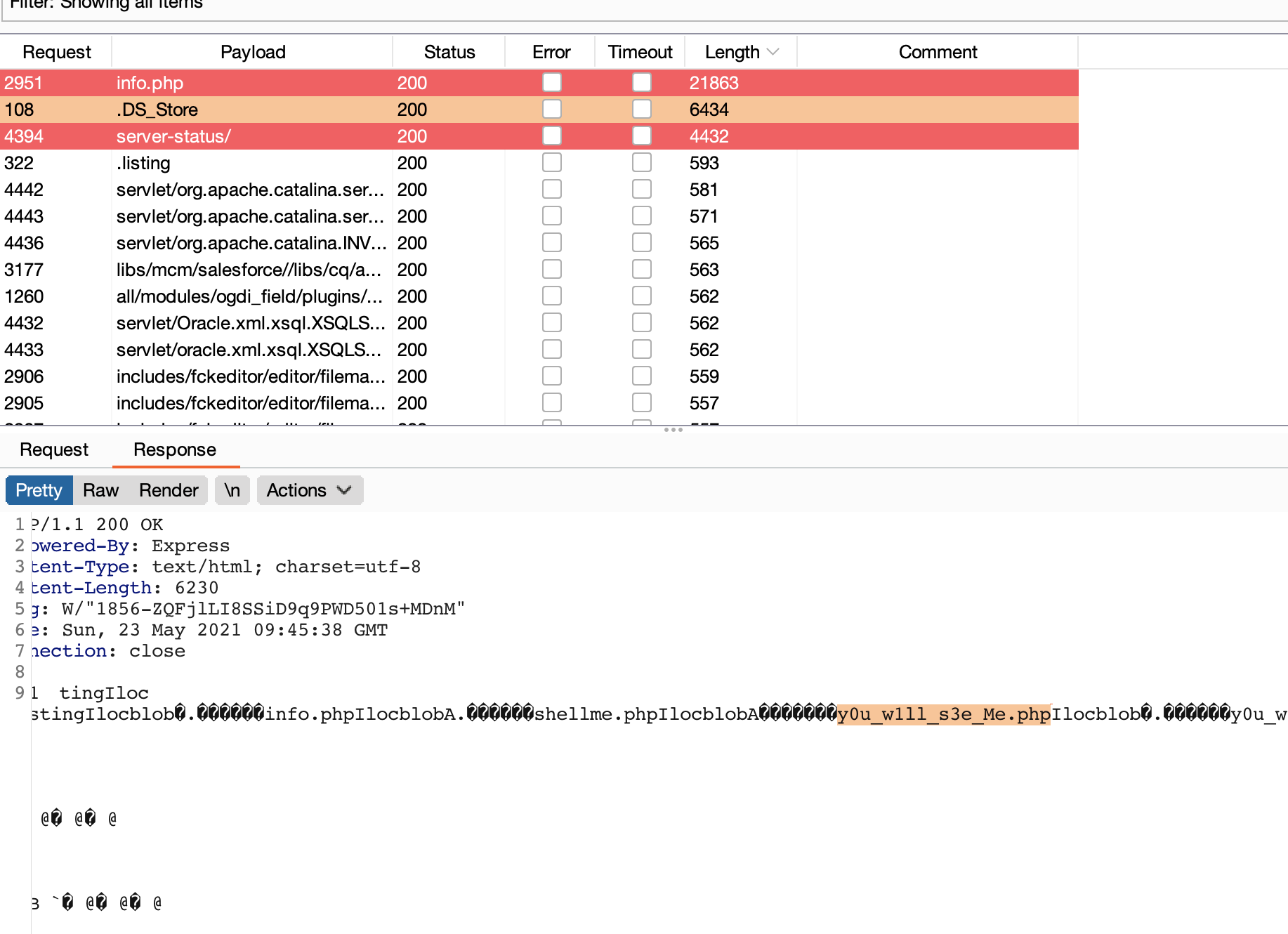The height and width of the screenshot is (934, 1288).
Task: Select the Raw view mode
Action: pyautogui.click(x=100, y=490)
